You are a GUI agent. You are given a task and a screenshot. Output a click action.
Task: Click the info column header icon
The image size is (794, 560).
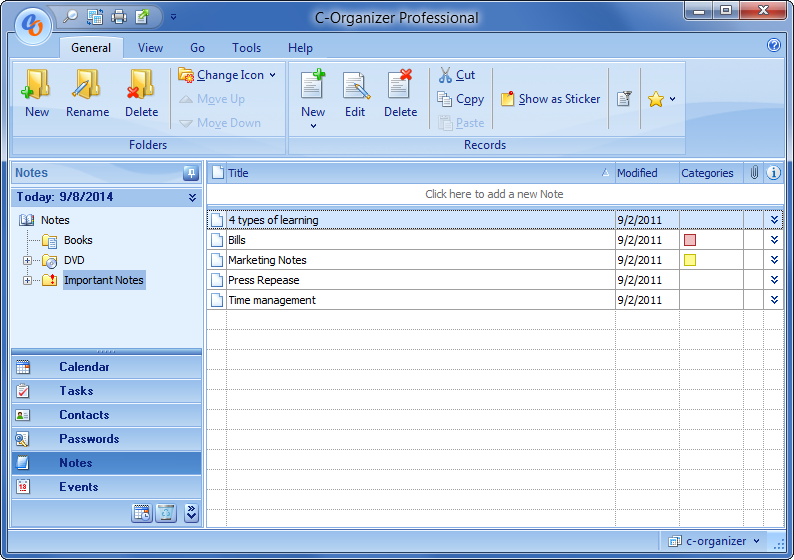[773, 173]
